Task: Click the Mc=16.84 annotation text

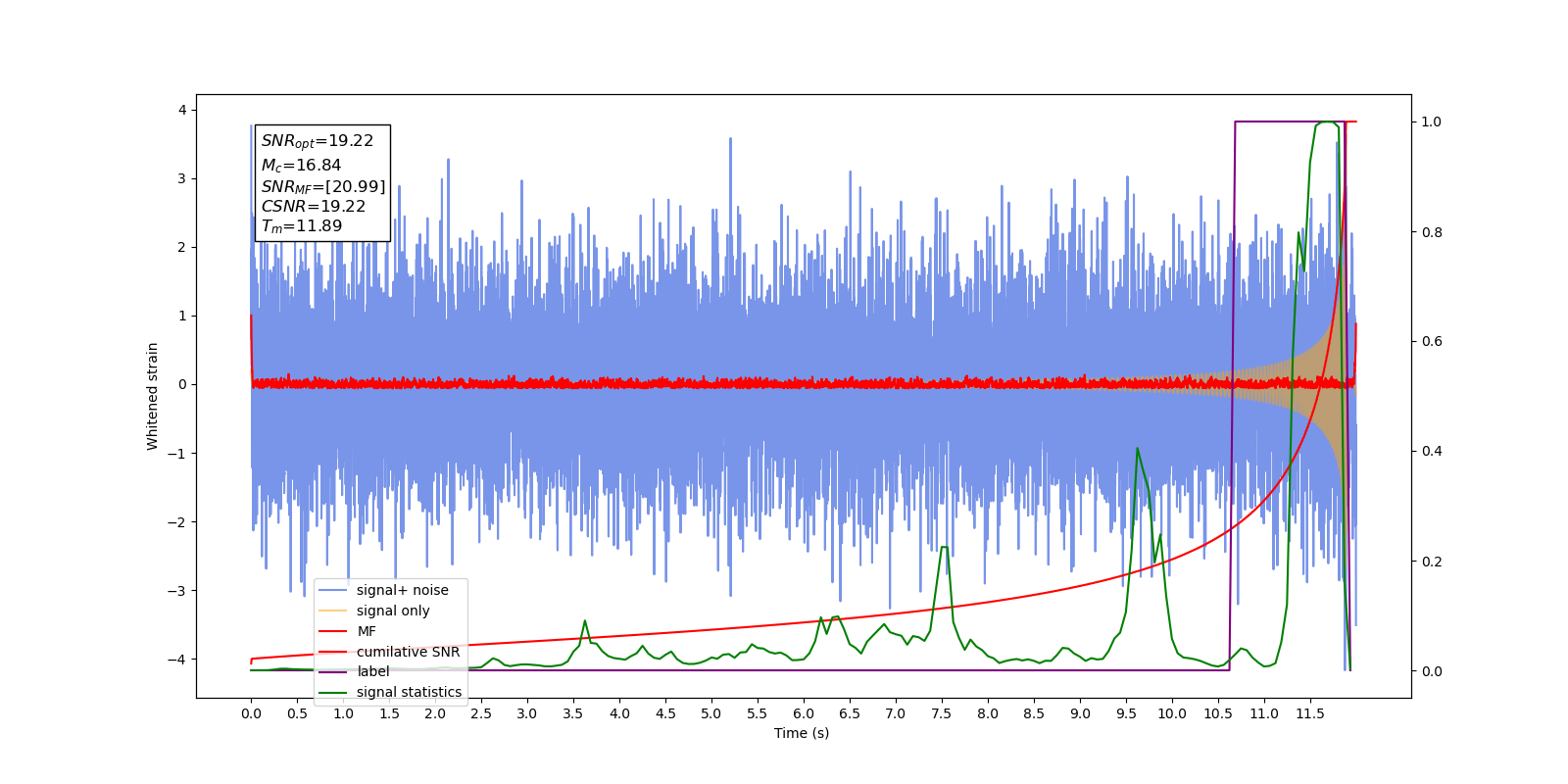Action: pos(301,166)
